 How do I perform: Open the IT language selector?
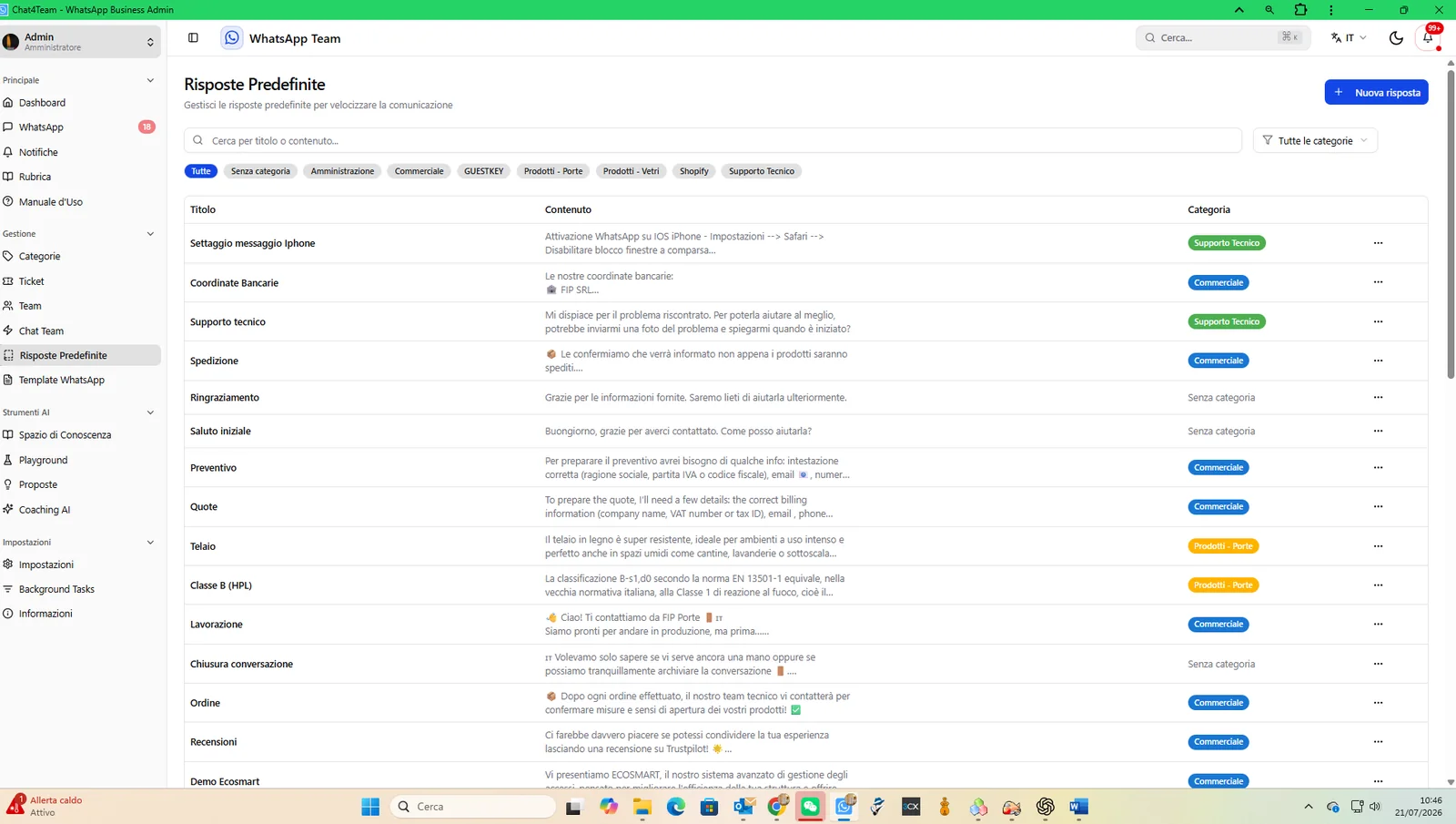tap(1349, 38)
